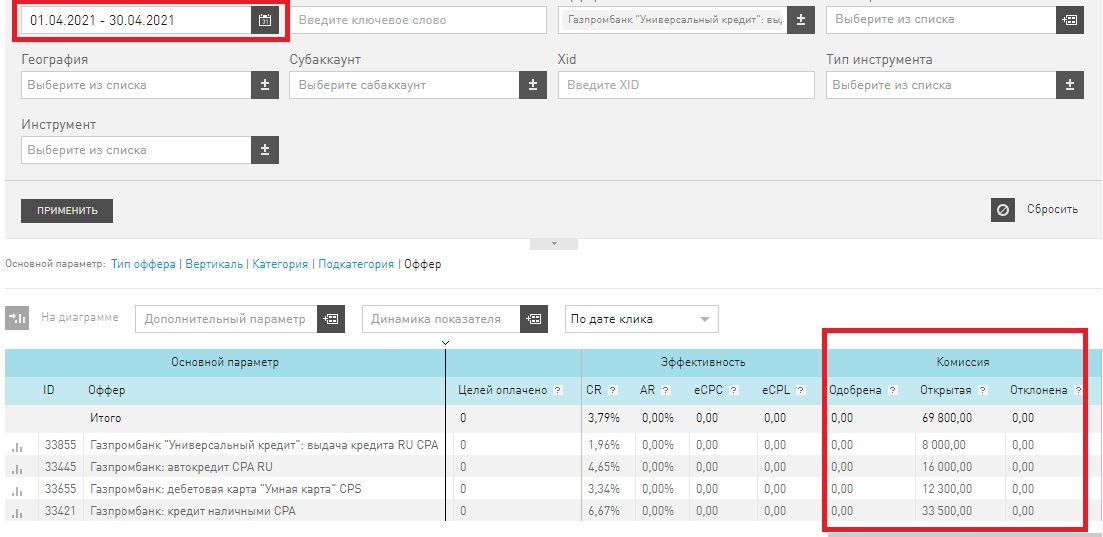Switch main parameter to Подкатегория
The width and height of the screenshot is (1103, 537).
pos(356,264)
